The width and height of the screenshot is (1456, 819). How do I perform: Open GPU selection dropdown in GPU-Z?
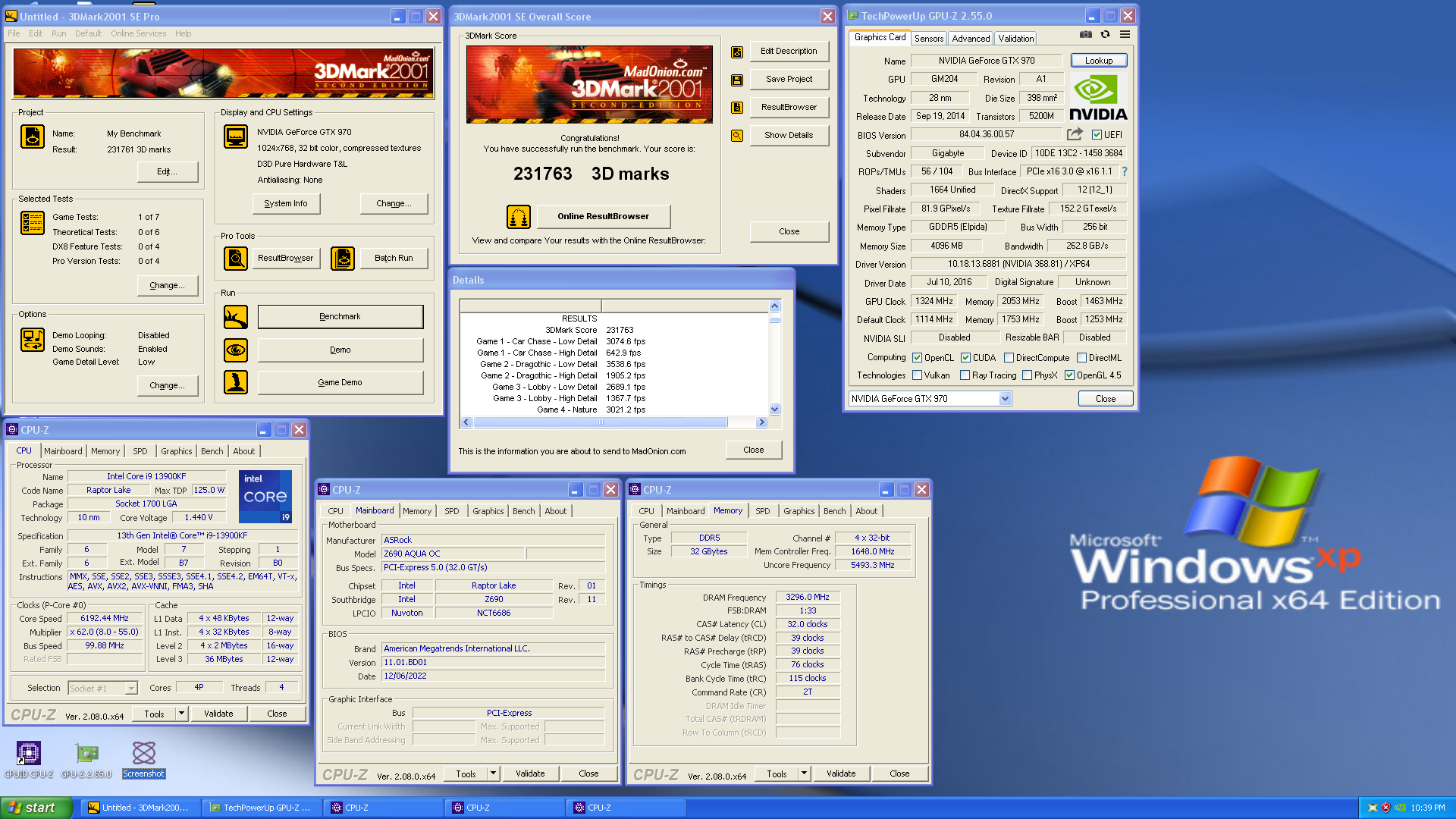1006,399
